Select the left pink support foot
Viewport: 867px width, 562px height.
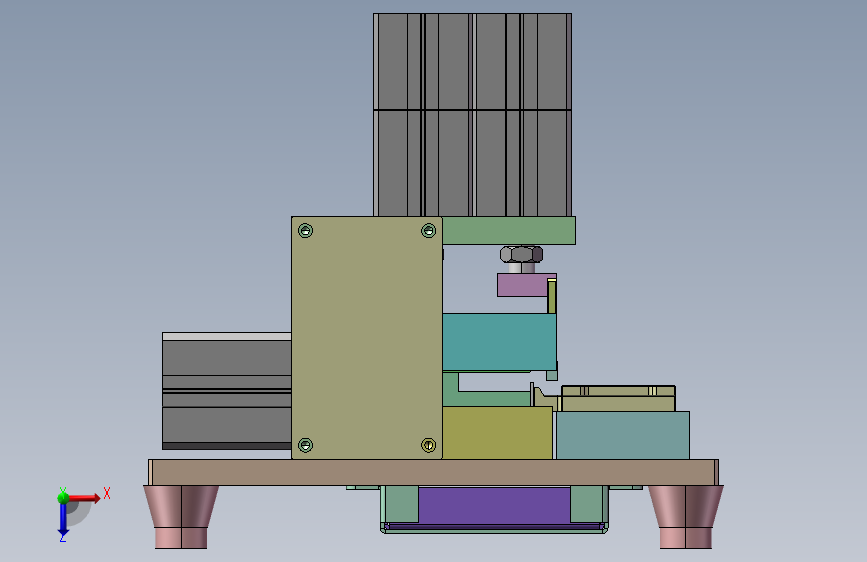181,517
